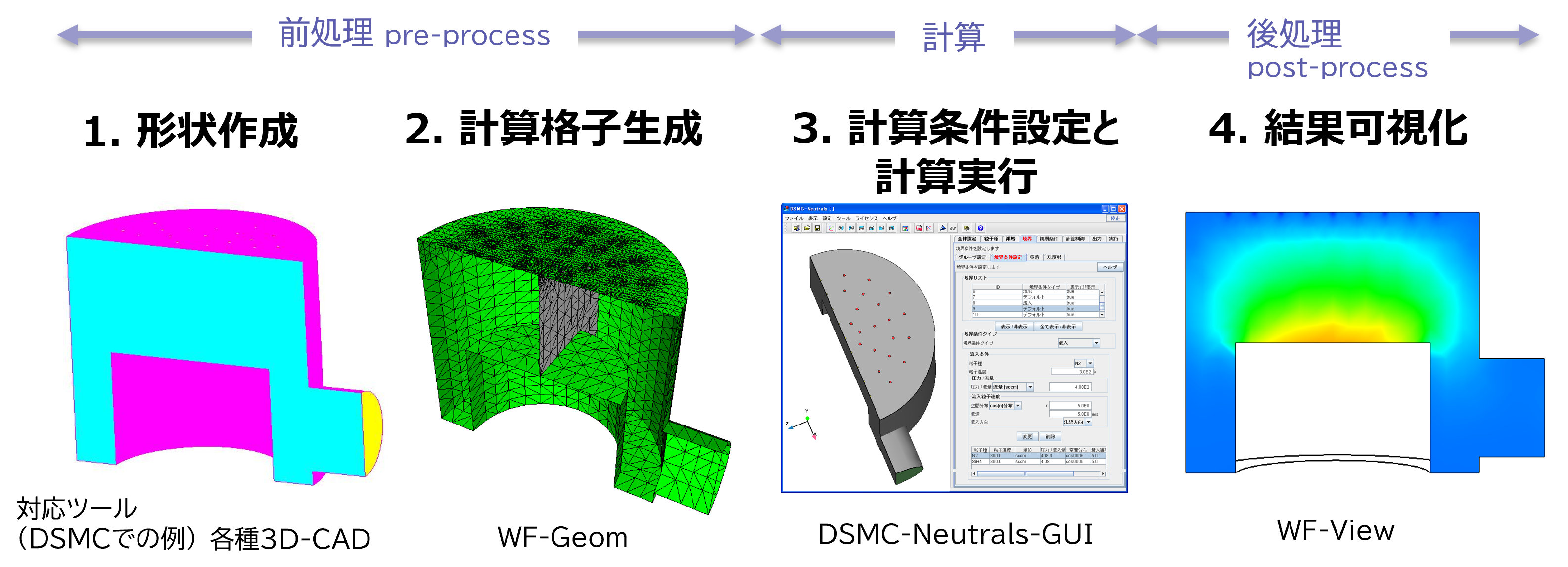Select boundary list row ID 10
Screen dimensions: 1568x567
(x=1035, y=315)
